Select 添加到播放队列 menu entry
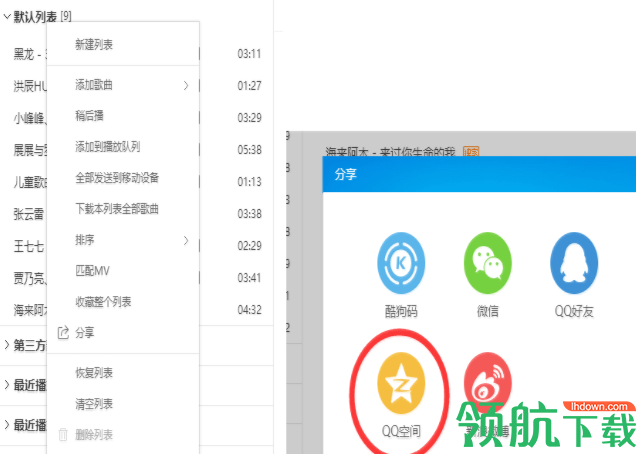Image resolution: width=636 pixels, height=454 pixels. point(107,147)
